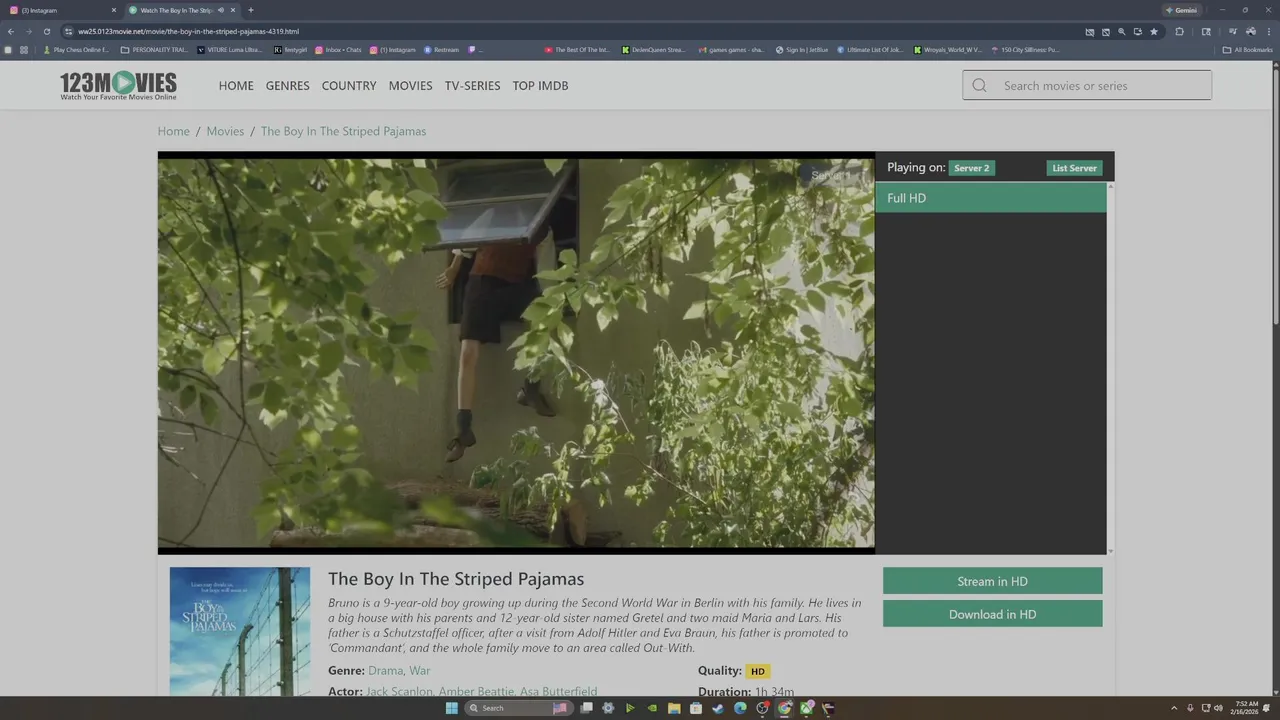
Task: Bookmark this page with the star icon
Action: pyautogui.click(x=1154, y=31)
